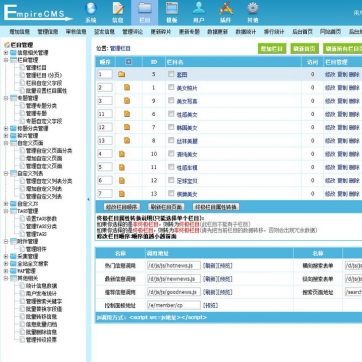Collapse the 自定义列表 tree node
This screenshot has width=362, height=362.
[x=6, y=173]
